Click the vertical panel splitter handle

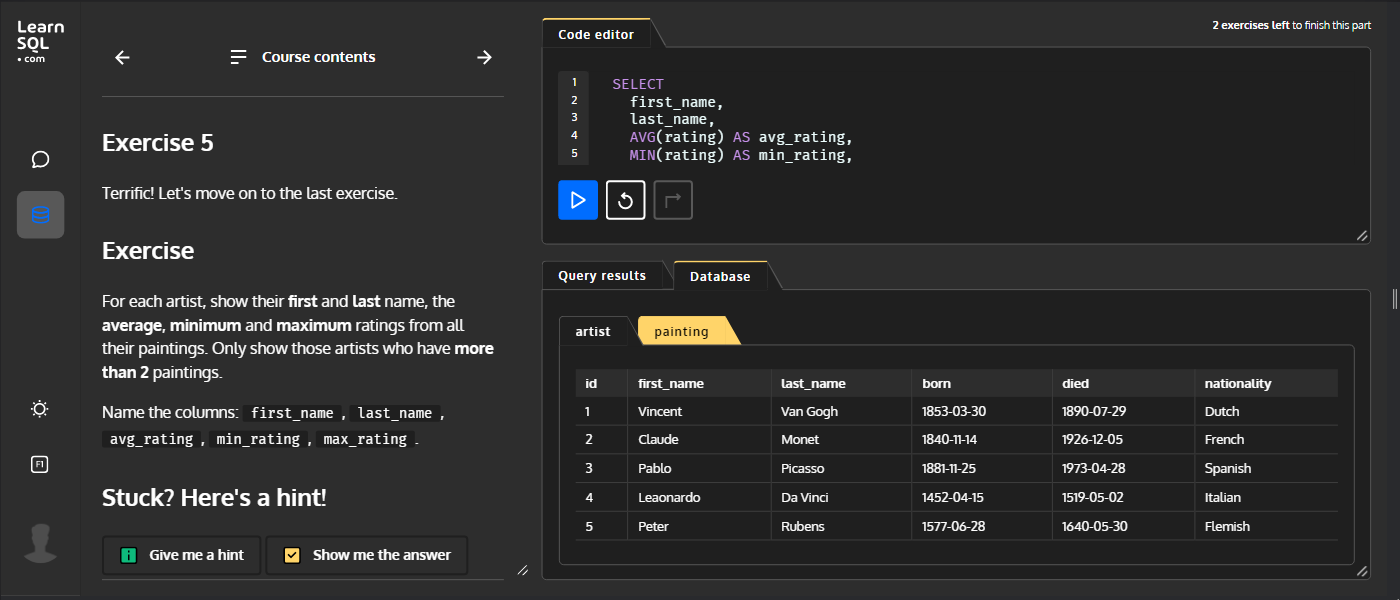(1394, 299)
